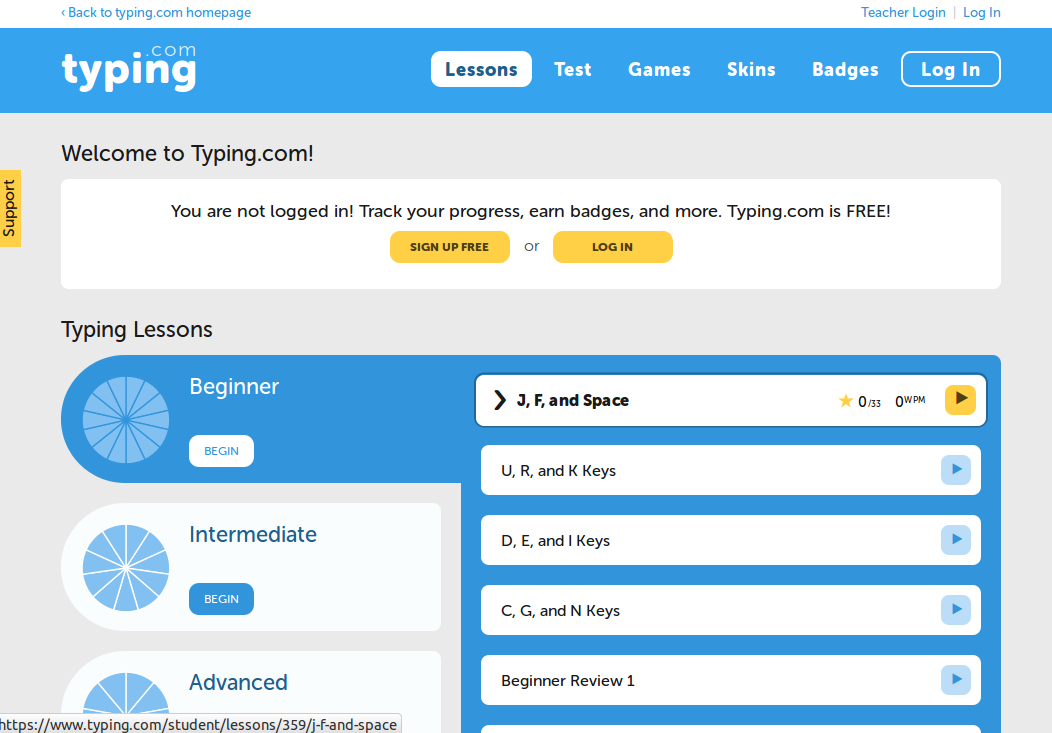The height and width of the screenshot is (733, 1052).
Task: Begin the Beginner lessons
Action: [x=221, y=451]
